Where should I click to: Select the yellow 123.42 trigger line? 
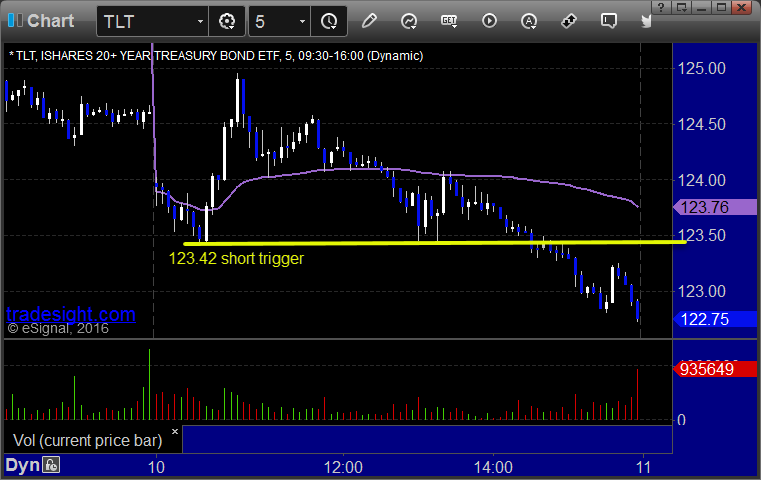tap(435, 243)
